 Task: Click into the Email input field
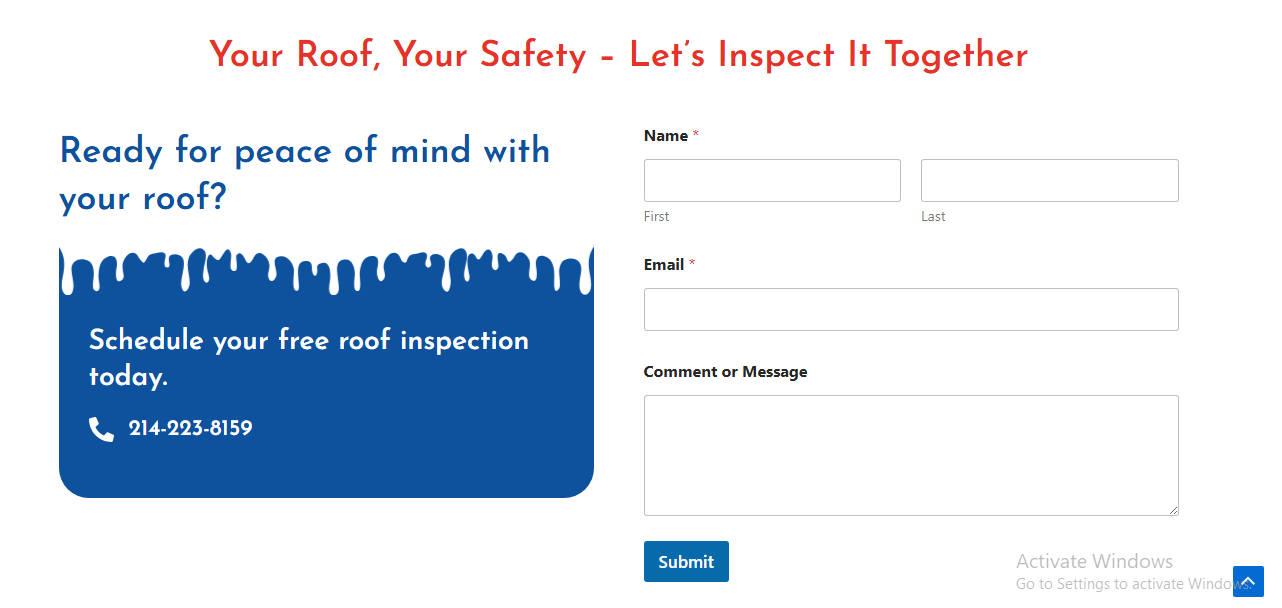click(911, 310)
